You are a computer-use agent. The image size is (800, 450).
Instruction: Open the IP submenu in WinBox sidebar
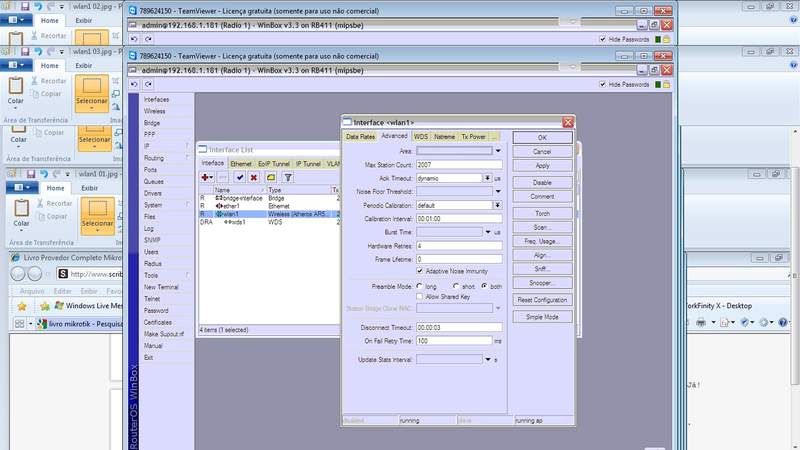(166, 146)
